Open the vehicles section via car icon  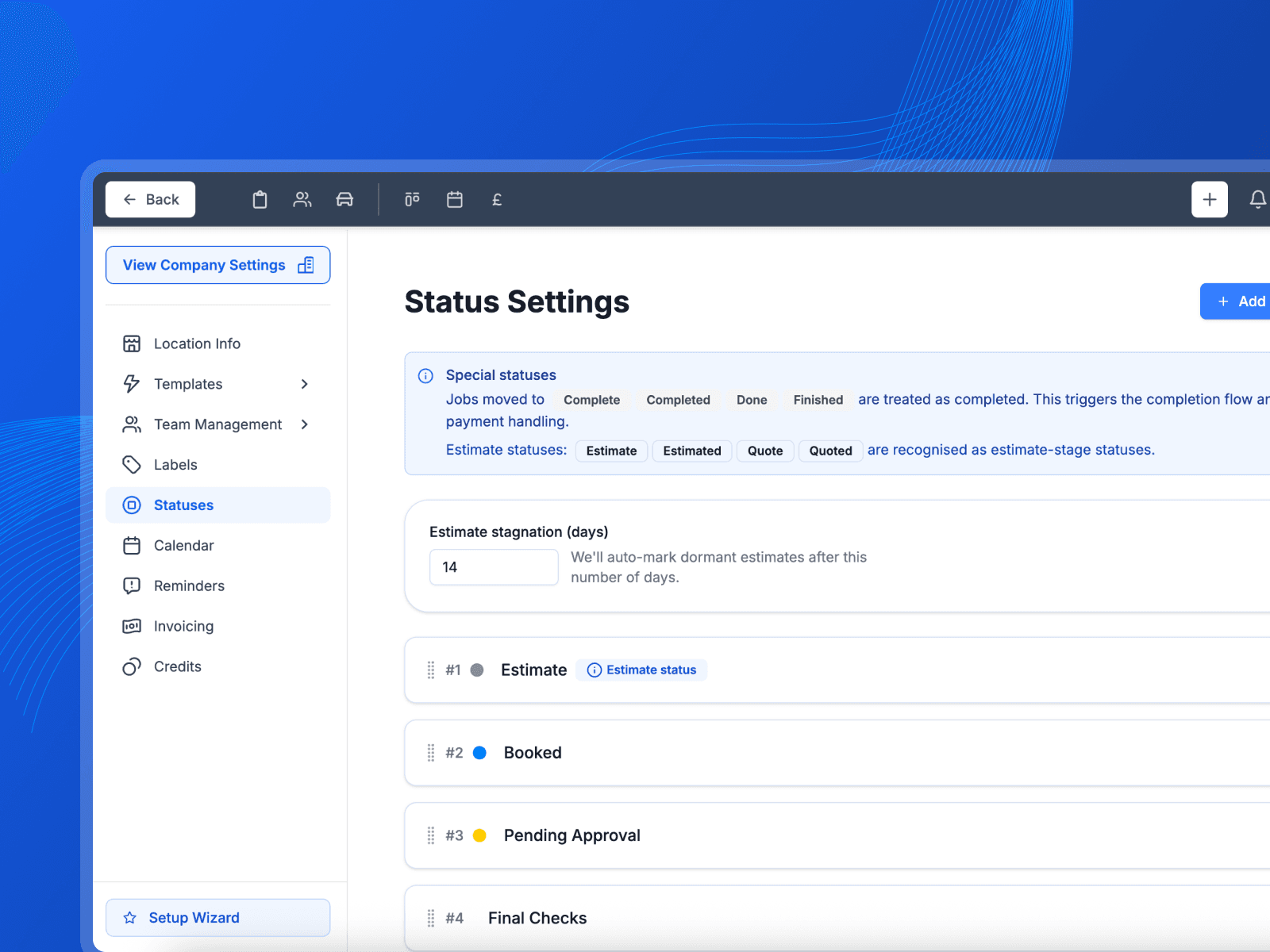345,199
